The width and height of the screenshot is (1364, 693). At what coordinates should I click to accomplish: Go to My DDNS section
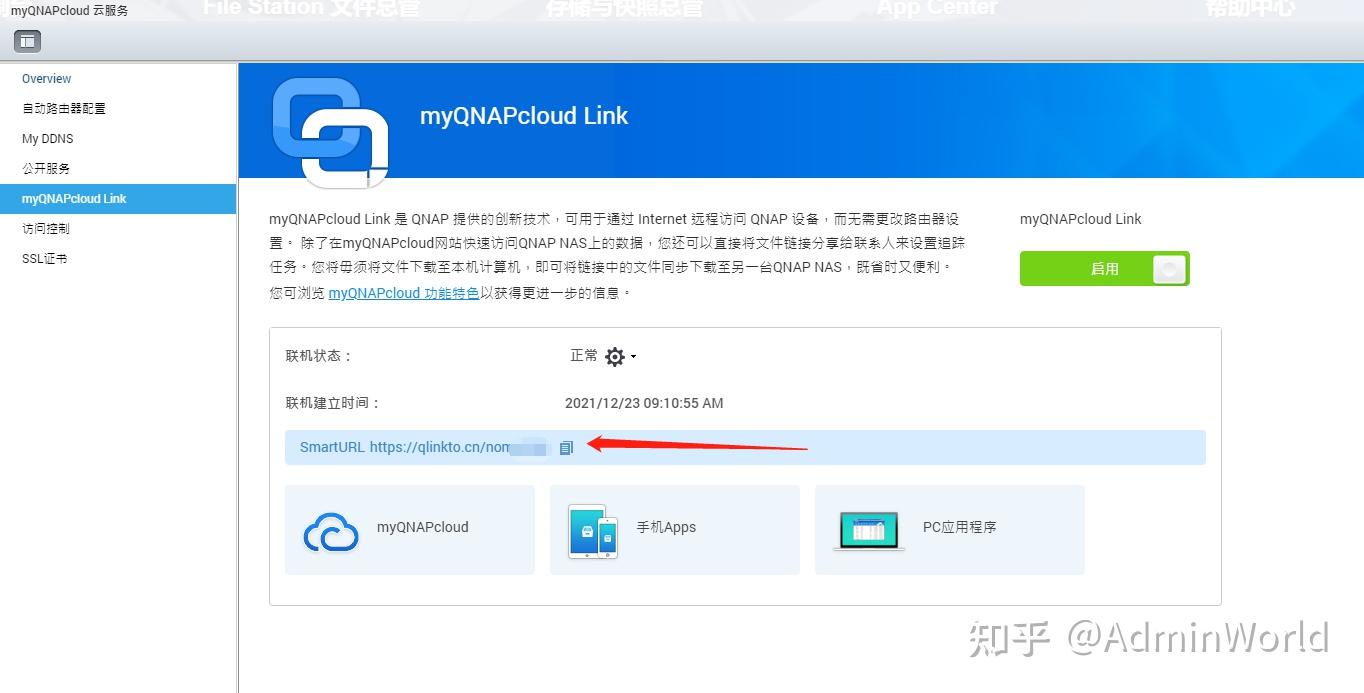coord(47,138)
